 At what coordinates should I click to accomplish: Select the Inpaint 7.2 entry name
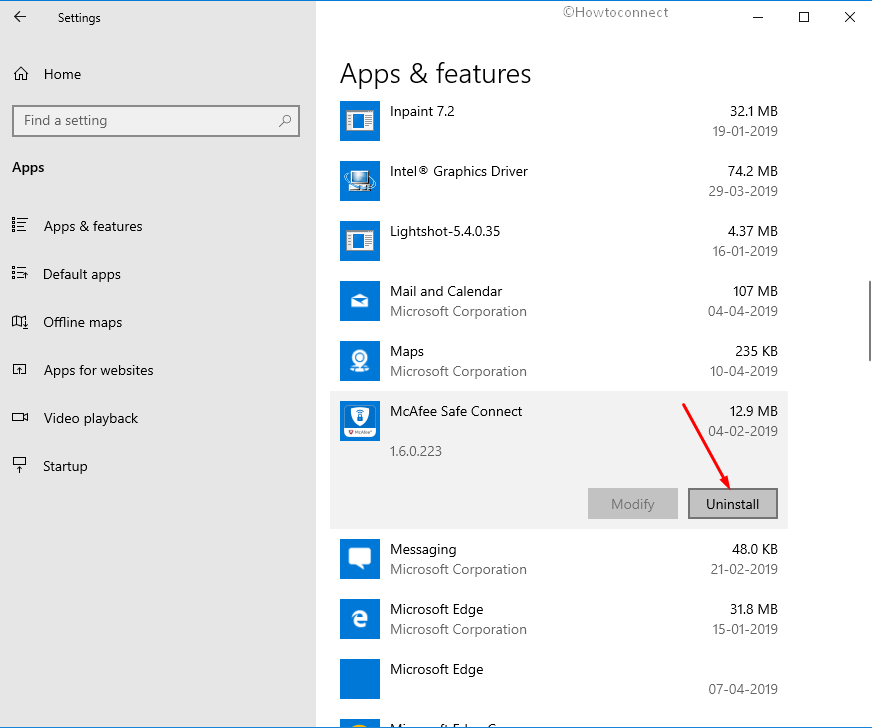point(422,111)
